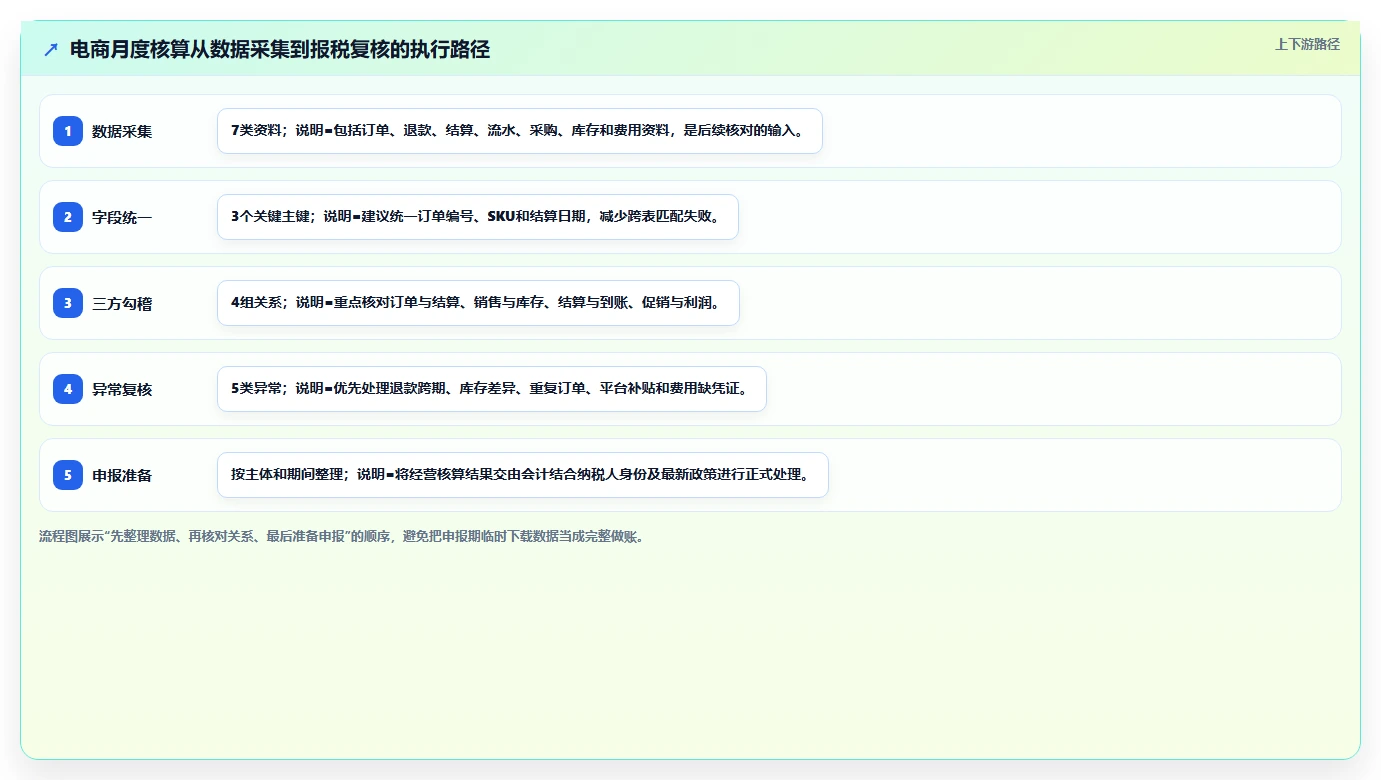Select the 三方勾稽 step label
Viewport: 1381px width, 780px height.
click(122, 303)
